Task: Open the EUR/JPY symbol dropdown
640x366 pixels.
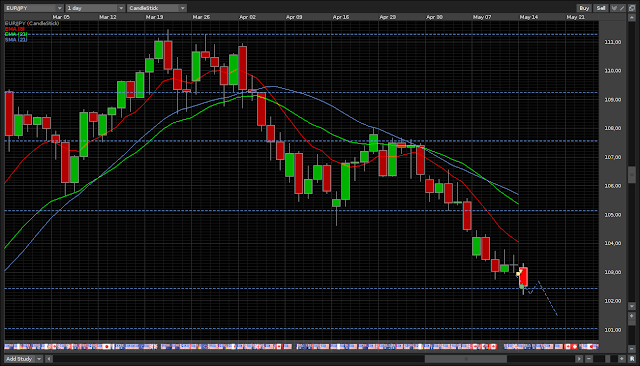Action: 33,8
